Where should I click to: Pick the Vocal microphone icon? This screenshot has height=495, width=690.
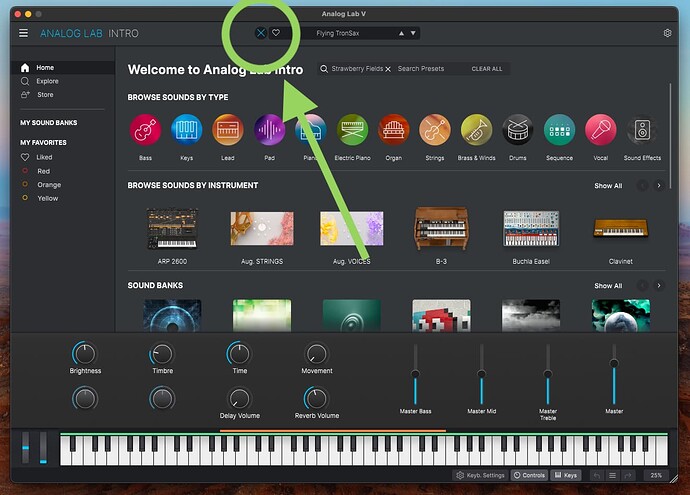click(x=601, y=130)
